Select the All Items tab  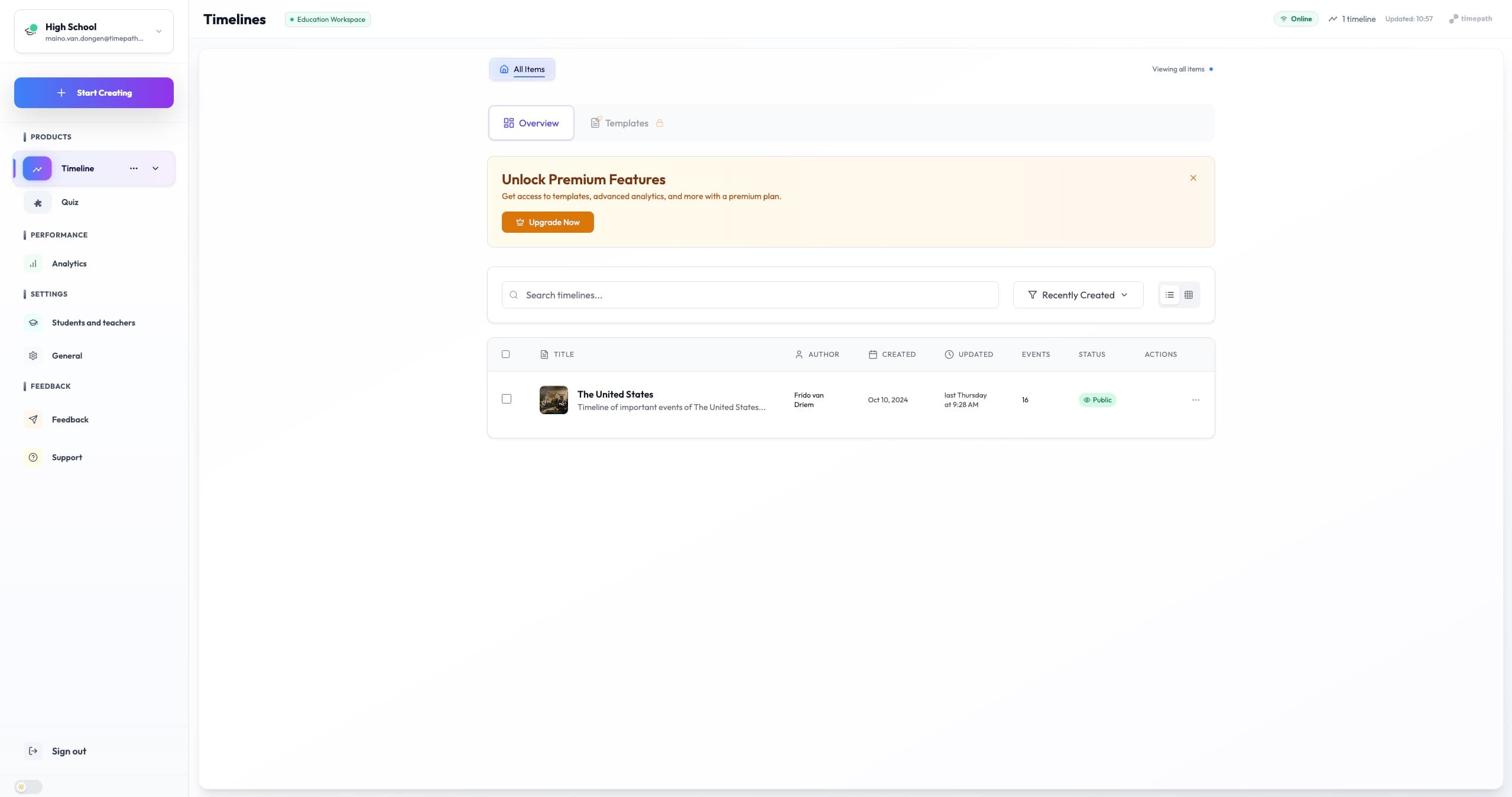(522, 69)
